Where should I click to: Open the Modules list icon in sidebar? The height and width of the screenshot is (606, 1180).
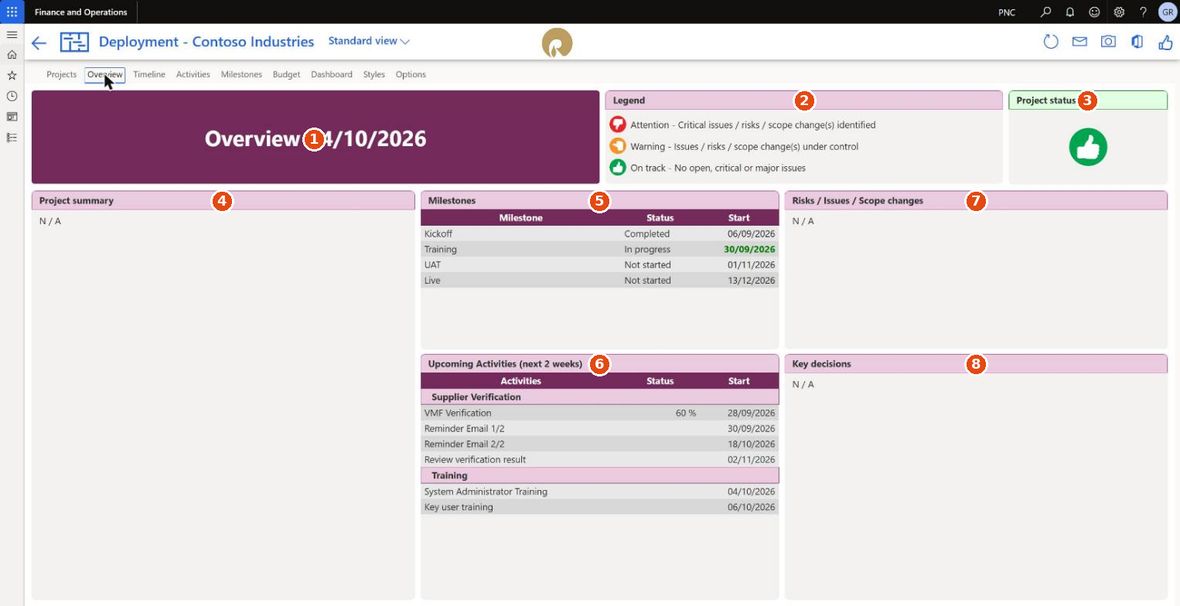click(12, 137)
